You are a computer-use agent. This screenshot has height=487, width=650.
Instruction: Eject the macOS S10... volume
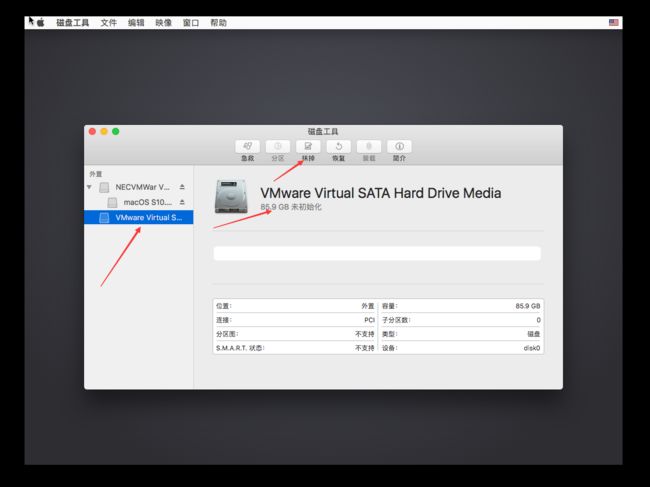click(x=182, y=202)
